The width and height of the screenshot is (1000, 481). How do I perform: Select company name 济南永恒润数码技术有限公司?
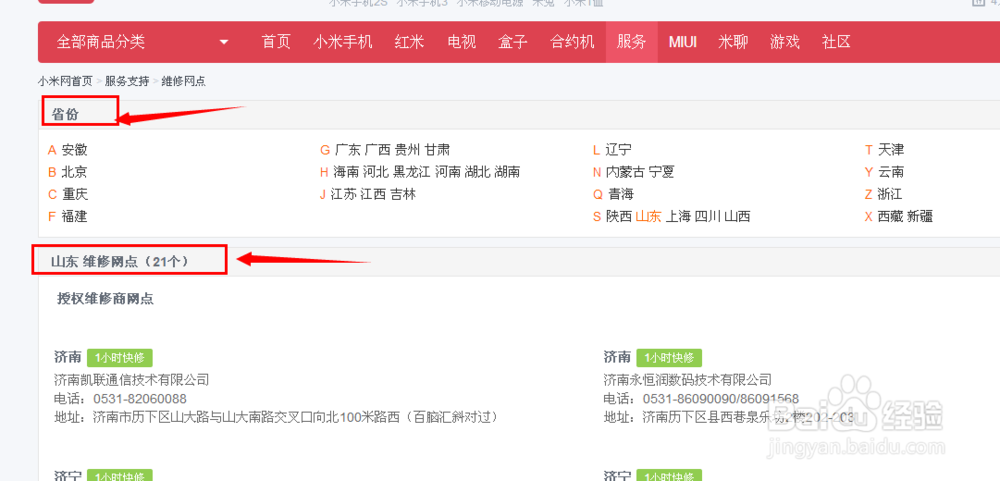pos(688,380)
